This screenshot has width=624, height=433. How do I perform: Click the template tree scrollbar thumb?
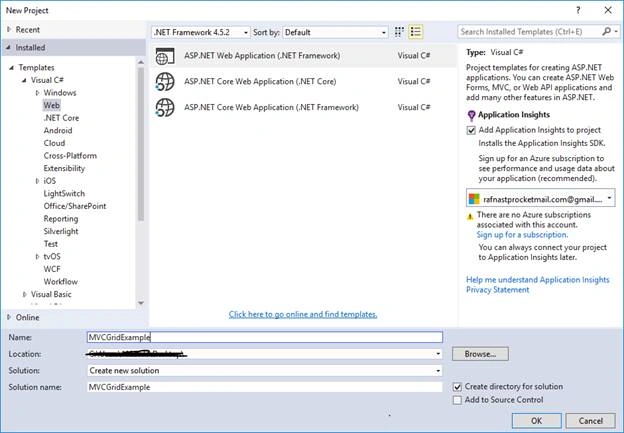coord(141,144)
